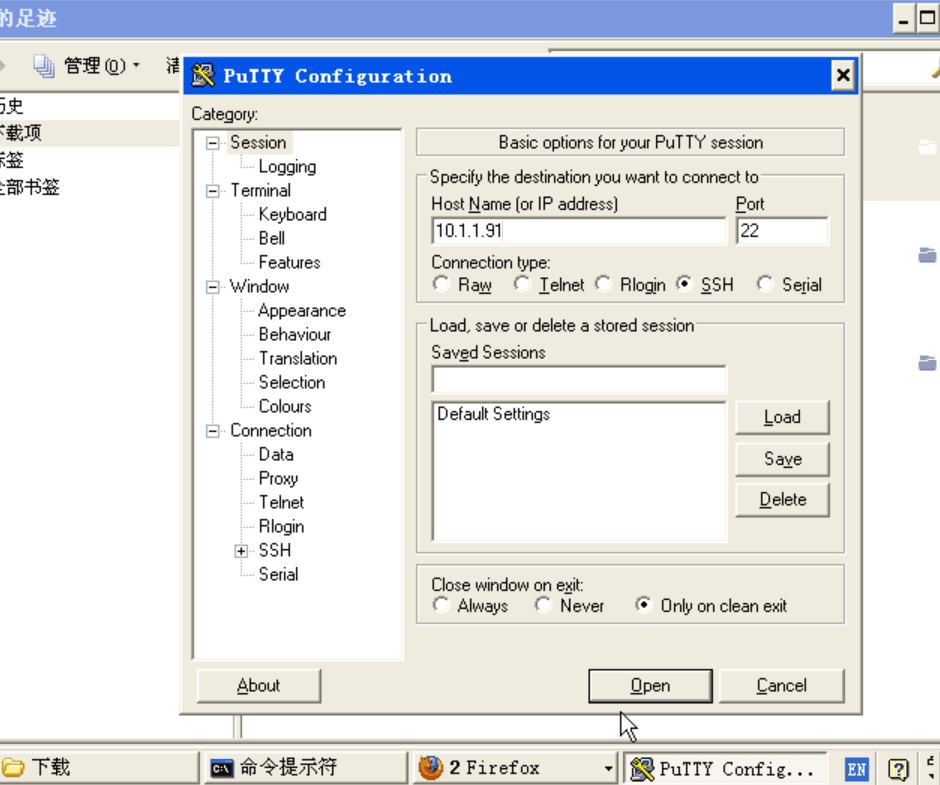Select the Rlogin connection type
940x785 pixels.
pos(603,284)
